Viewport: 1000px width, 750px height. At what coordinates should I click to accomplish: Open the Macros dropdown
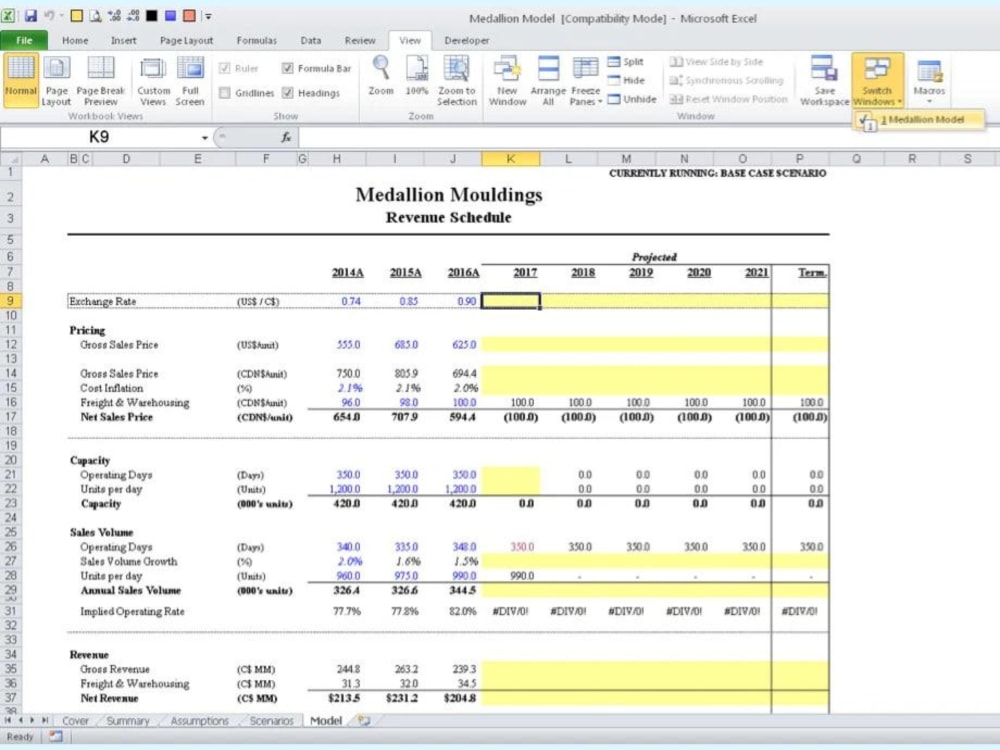929,96
